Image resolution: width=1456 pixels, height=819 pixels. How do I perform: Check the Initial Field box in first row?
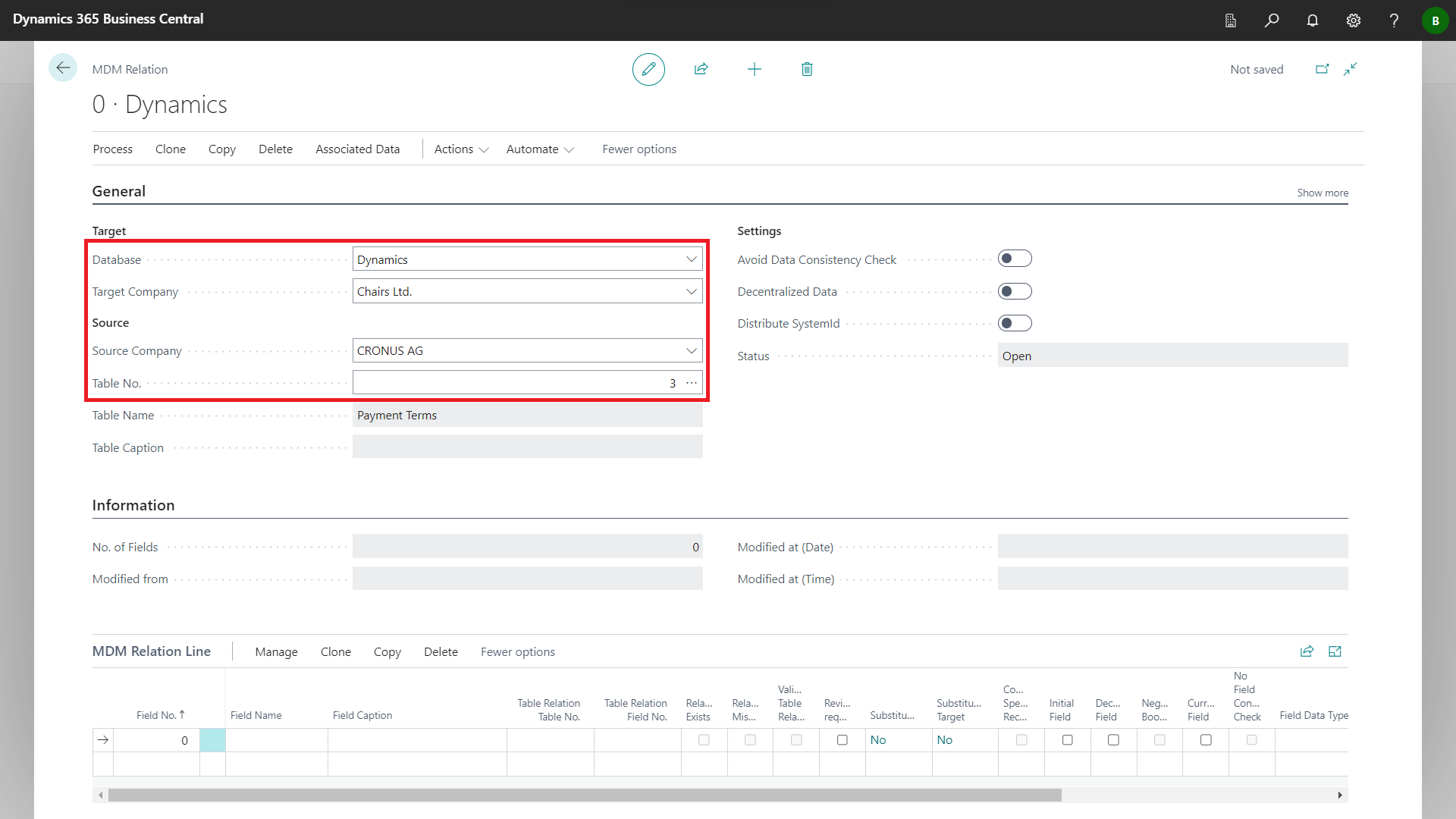point(1067,740)
